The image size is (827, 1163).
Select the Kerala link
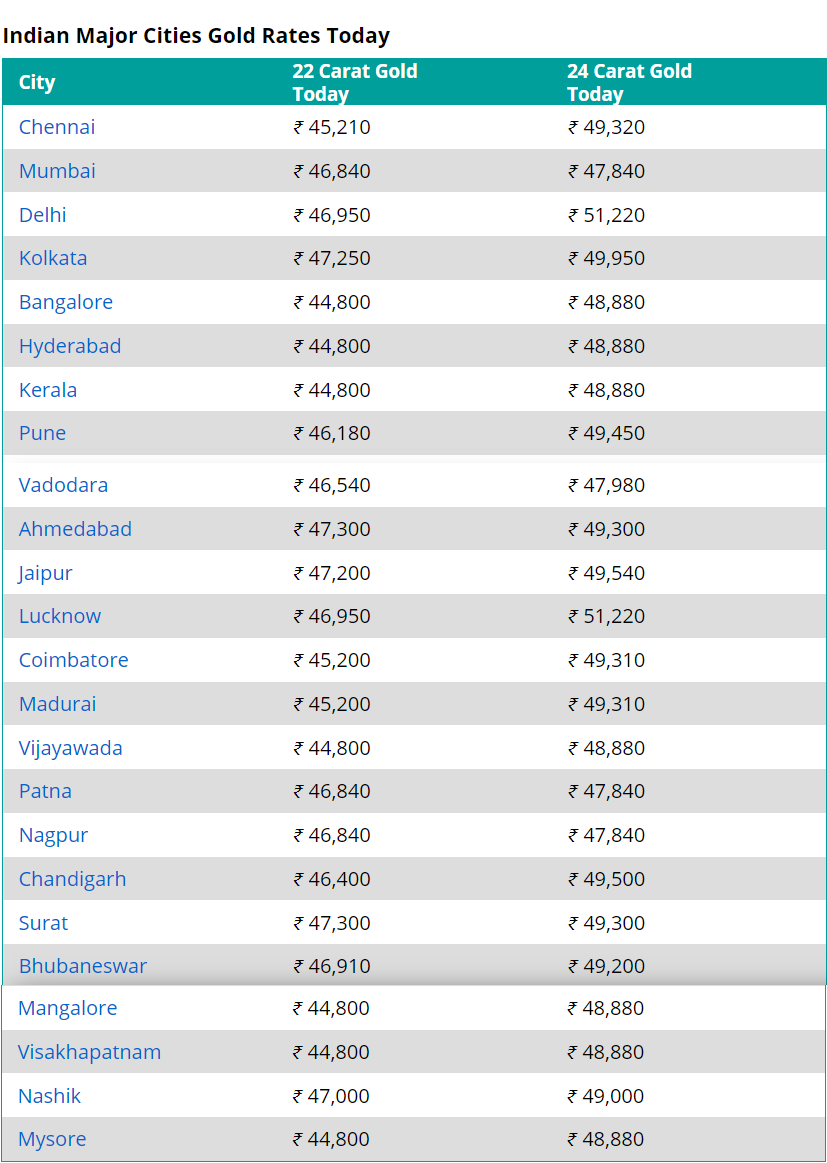coord(47,389)
